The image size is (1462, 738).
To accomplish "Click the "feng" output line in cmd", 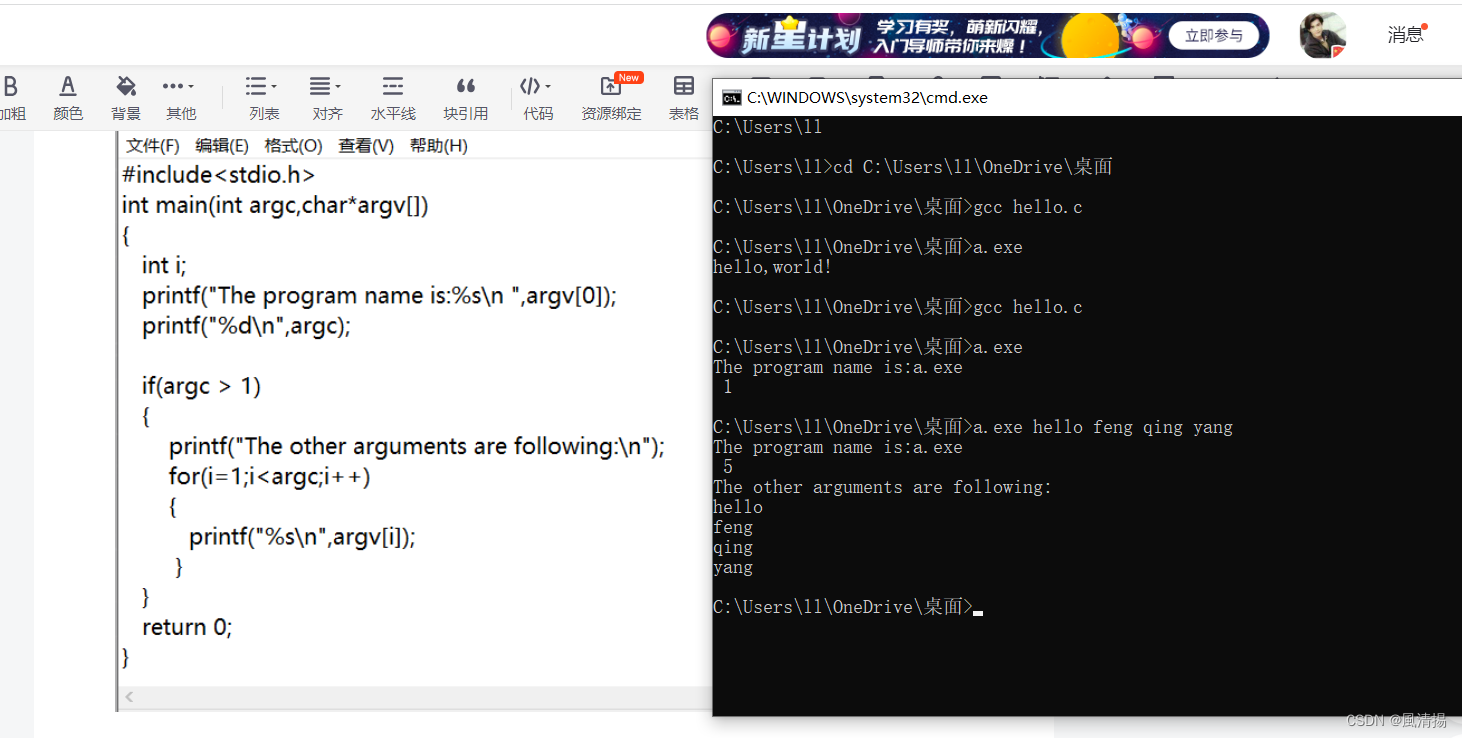I will 733,527.
